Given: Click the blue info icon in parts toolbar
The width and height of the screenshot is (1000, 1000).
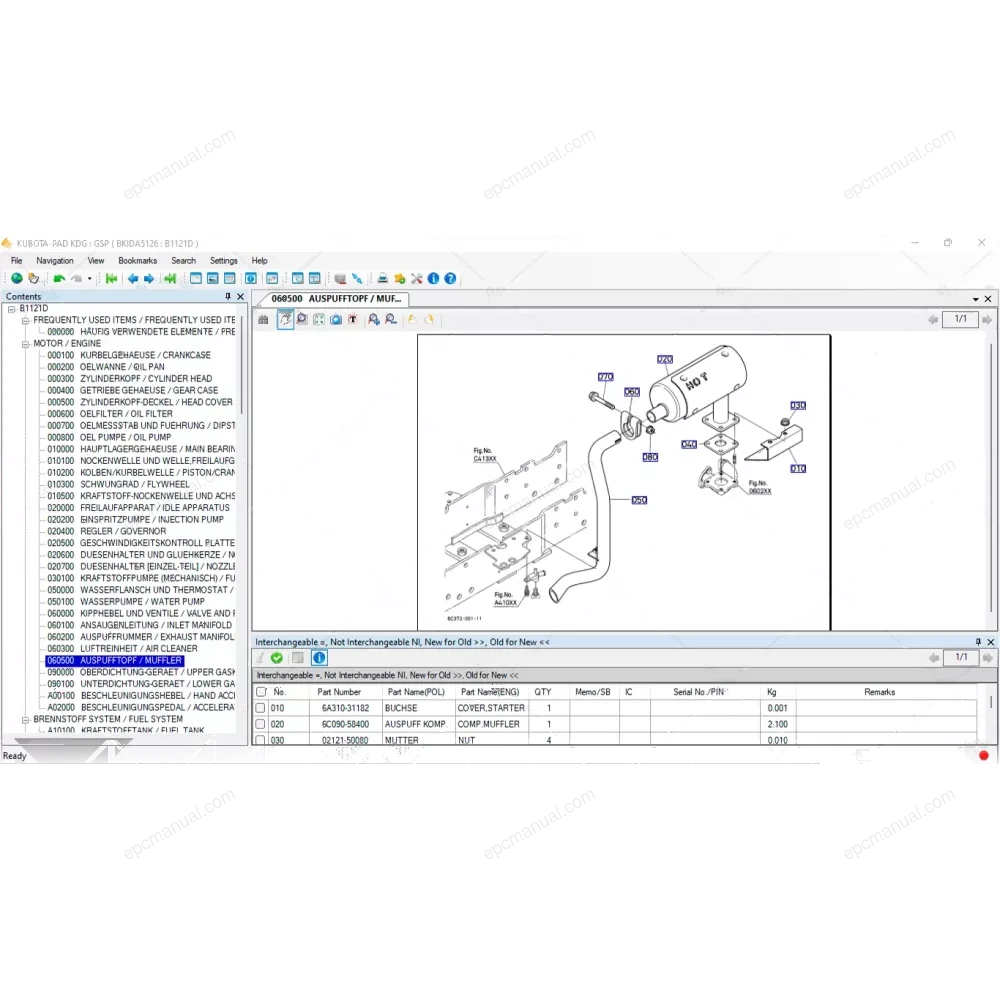Looking at the screenshot, I should (x=320, y=658).
